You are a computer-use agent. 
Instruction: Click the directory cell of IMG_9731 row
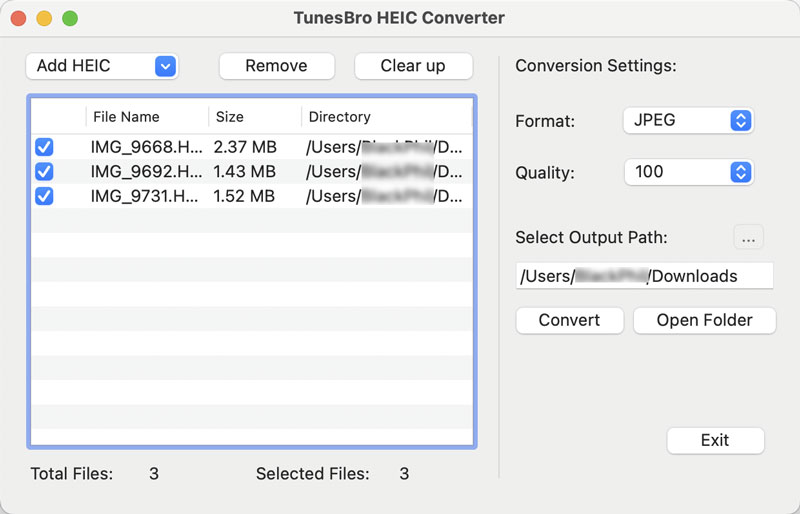(x=384, y=196)
